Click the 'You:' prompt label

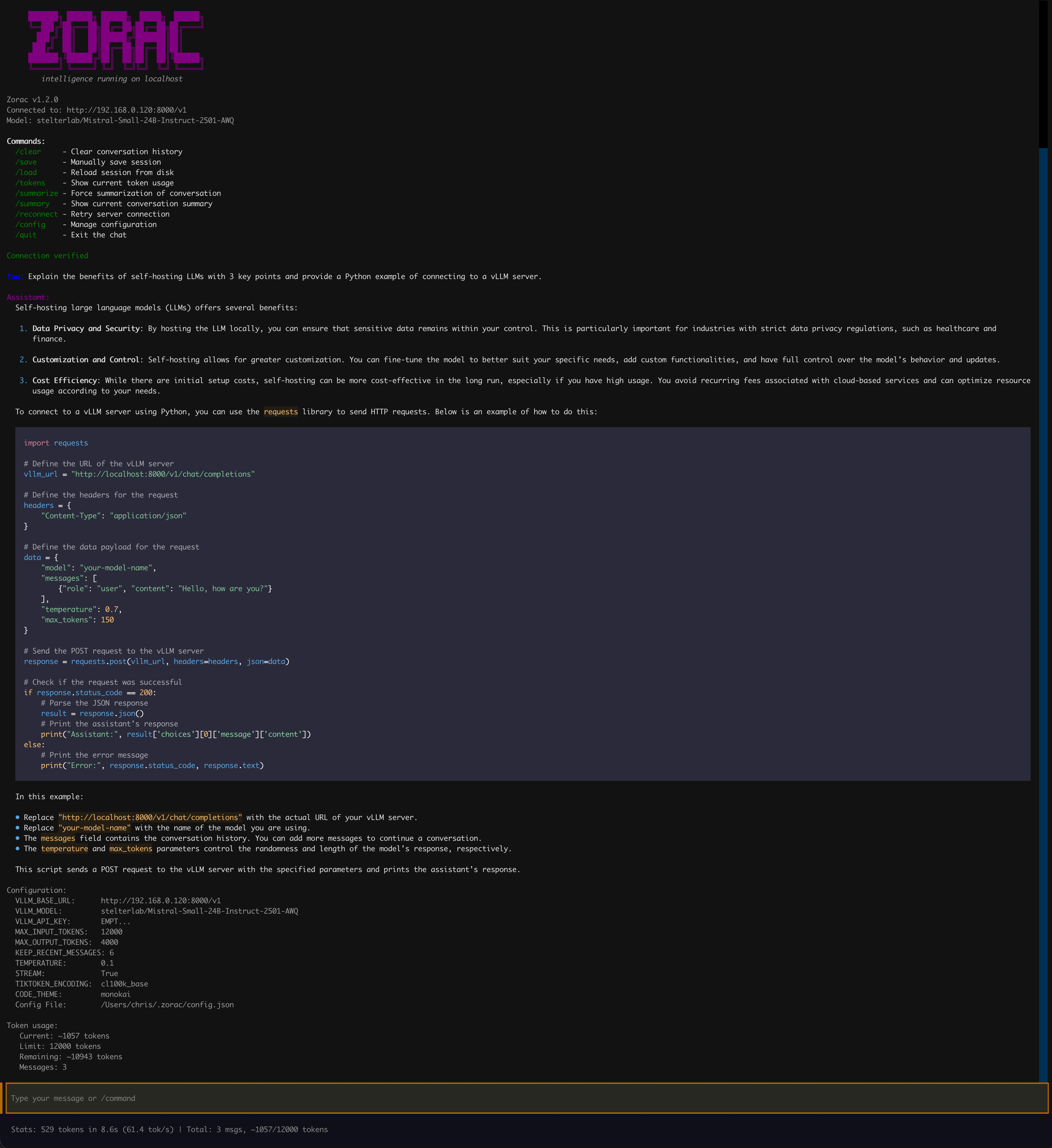[x=15, y=276]
